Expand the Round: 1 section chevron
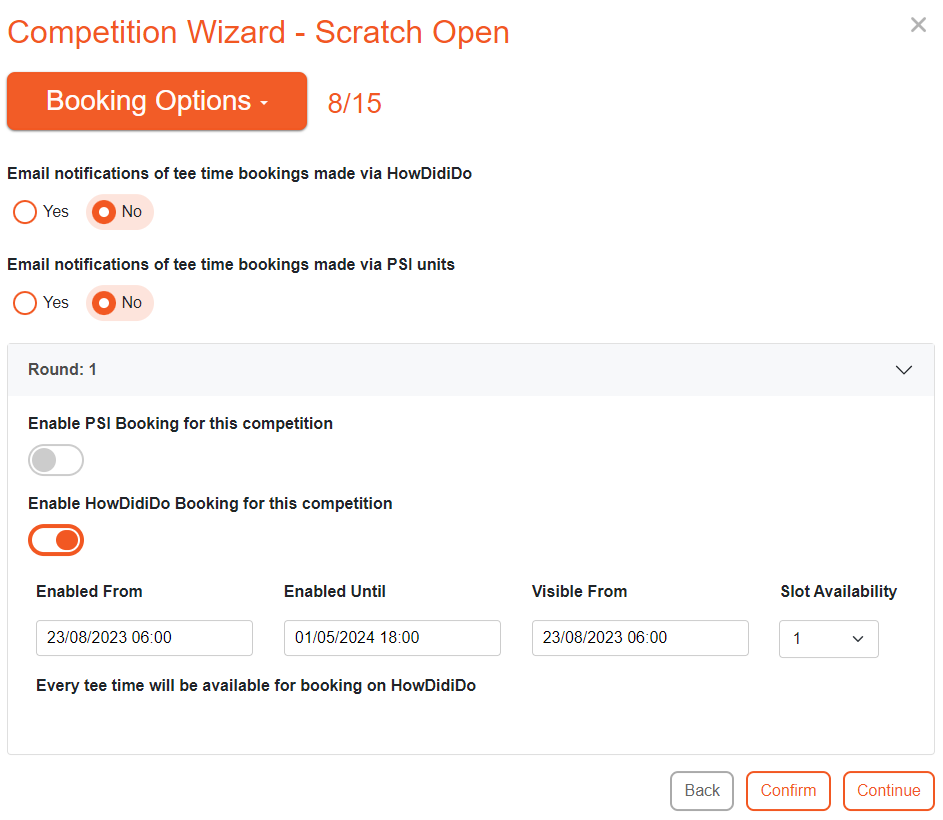The width and height of the screenshot is (943, 820). (904, 369)
